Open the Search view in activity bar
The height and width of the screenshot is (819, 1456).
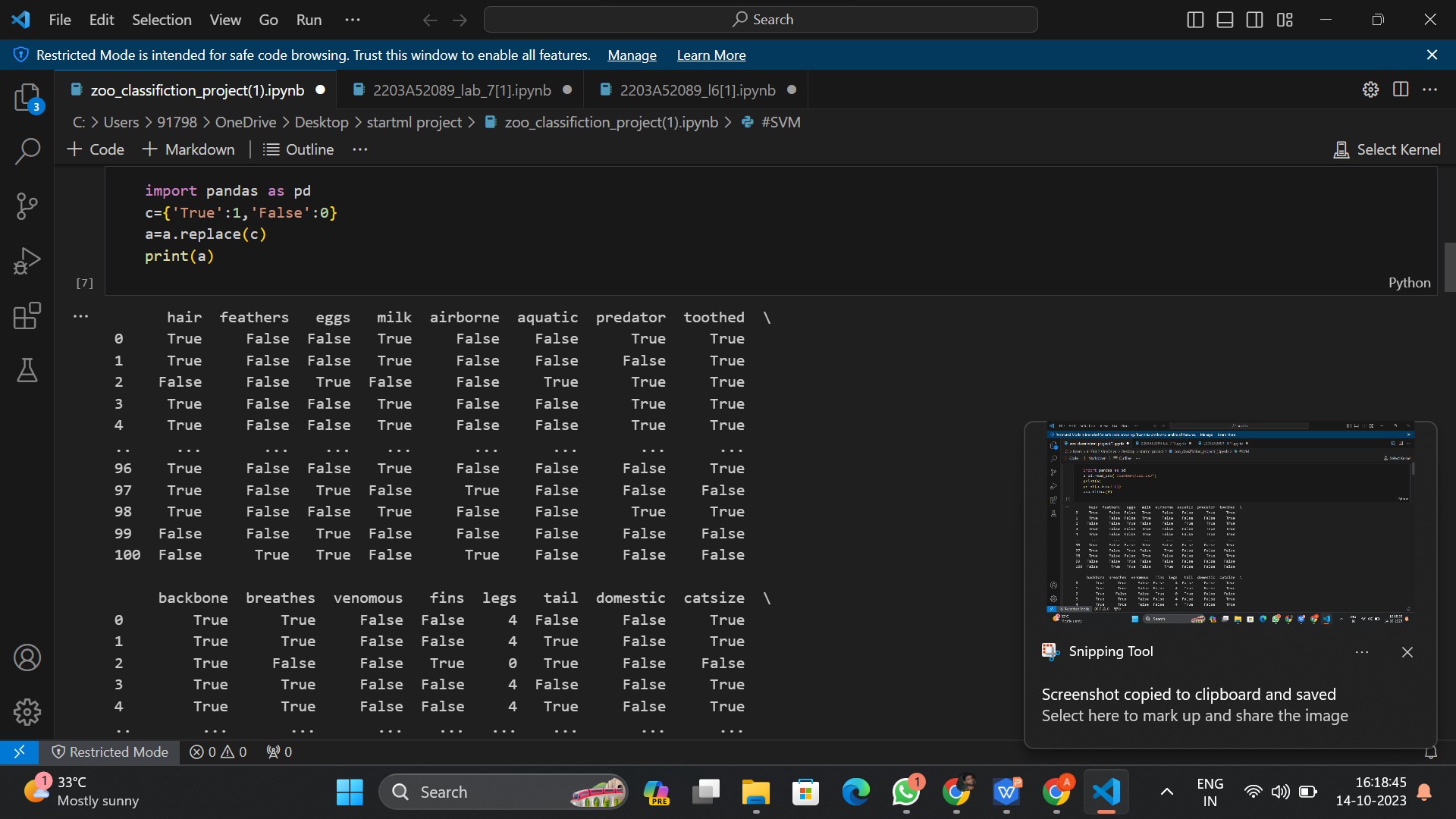coord(27,151)
